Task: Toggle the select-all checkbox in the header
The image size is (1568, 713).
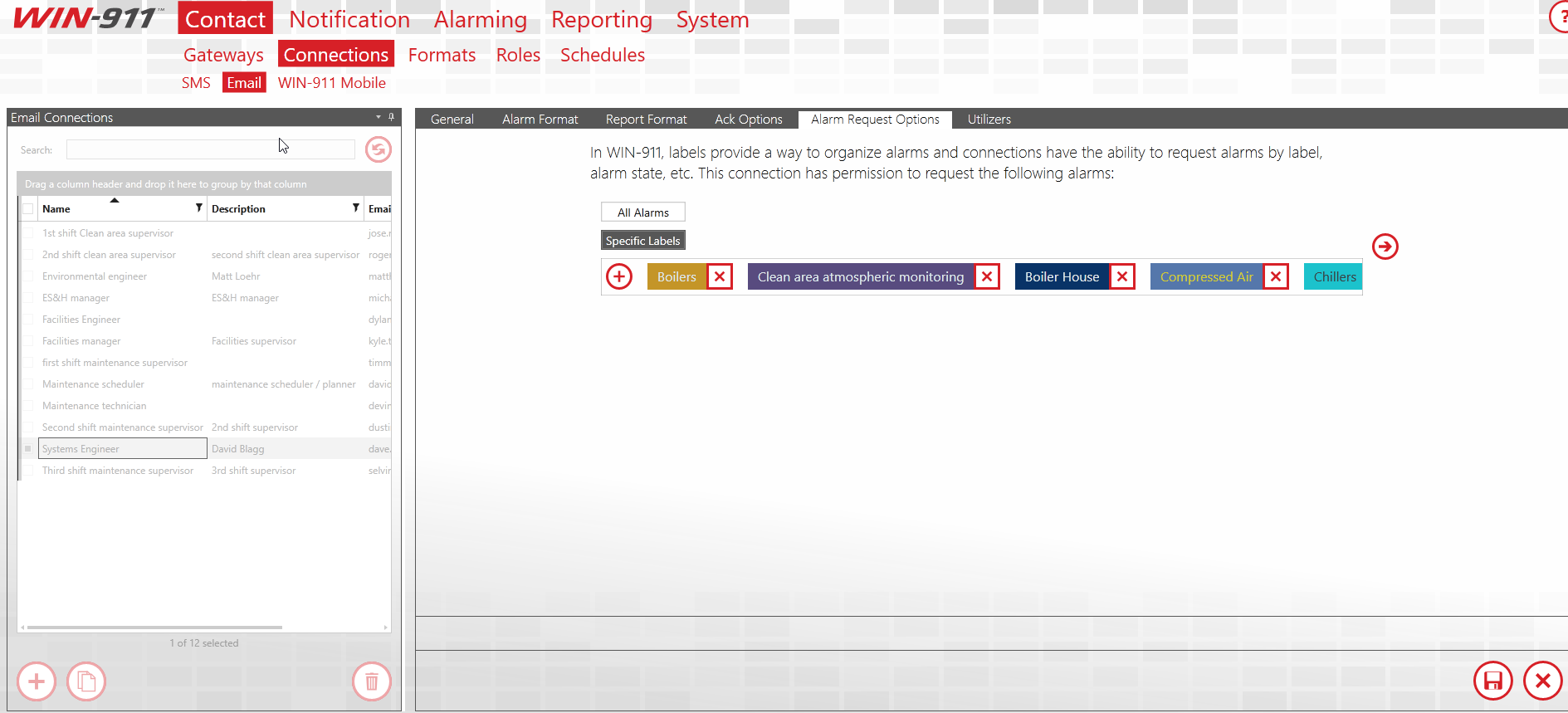Action: pyautogui.click(x=28, y=209)
